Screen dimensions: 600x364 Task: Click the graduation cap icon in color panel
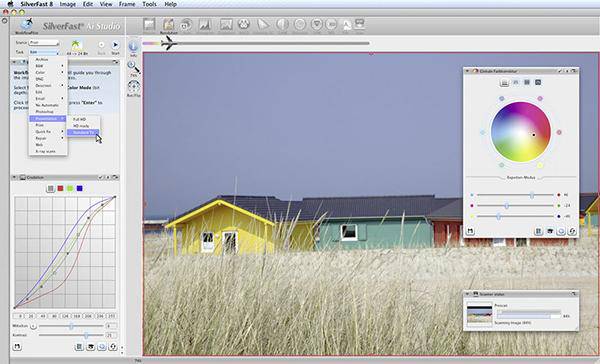550,231
